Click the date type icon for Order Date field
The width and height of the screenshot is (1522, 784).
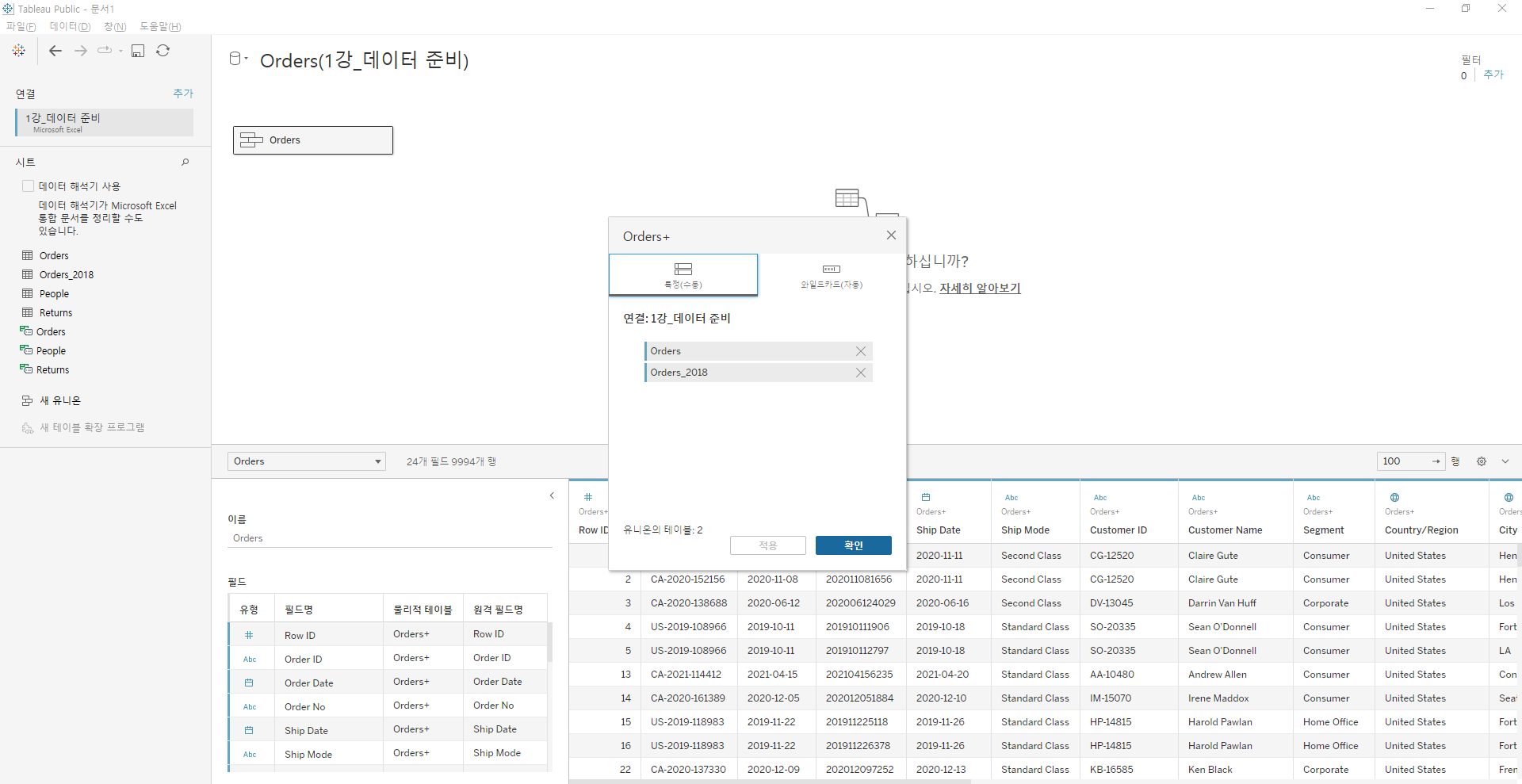point(249,683)
